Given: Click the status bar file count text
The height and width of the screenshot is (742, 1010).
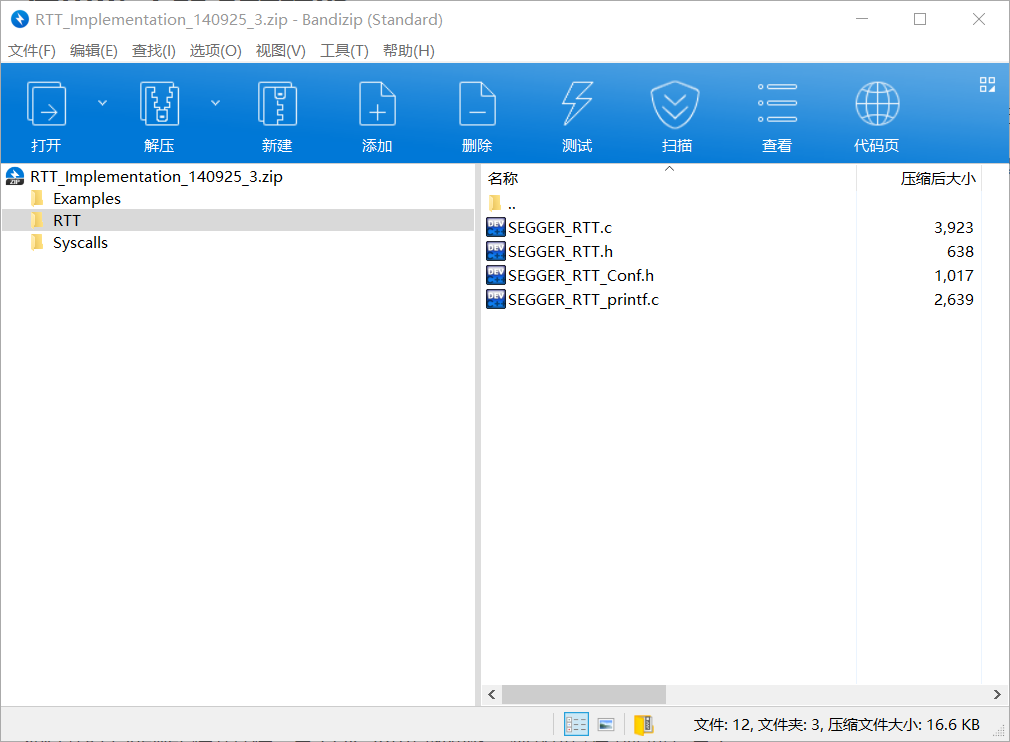Looking at the screenshot, I should (836, 725).
